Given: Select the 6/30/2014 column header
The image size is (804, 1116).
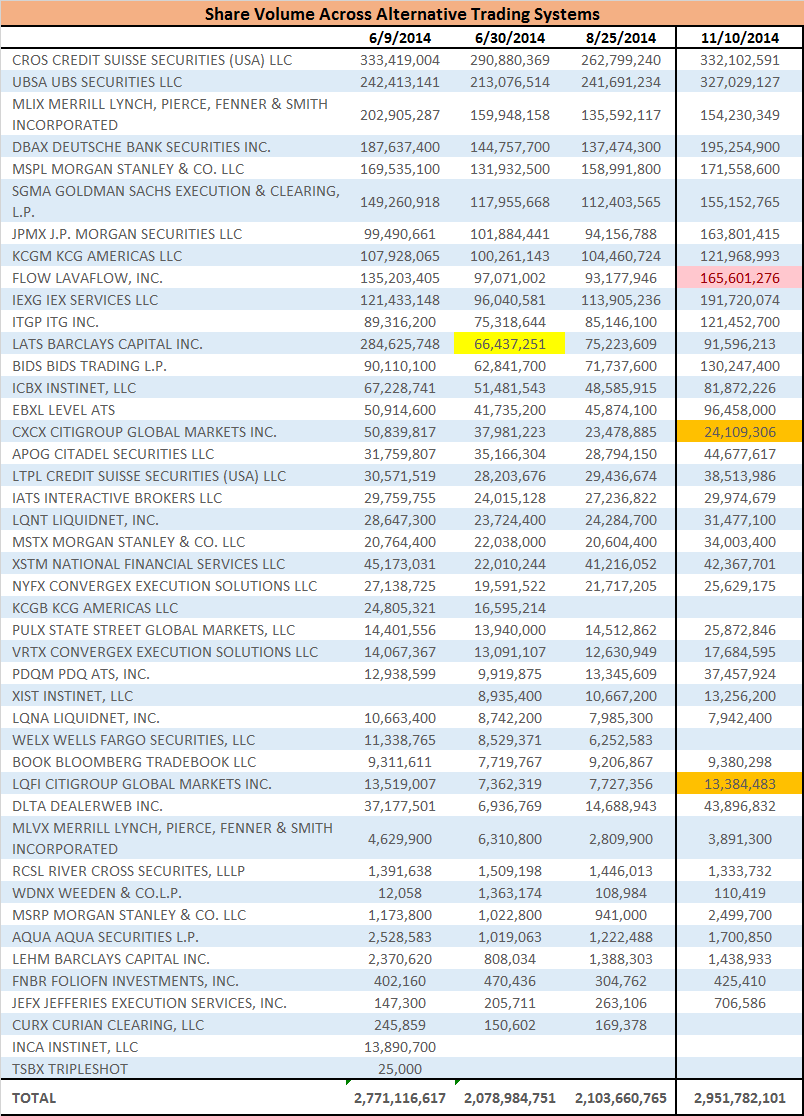Looking at the screenshot, I should click(510, 38).
